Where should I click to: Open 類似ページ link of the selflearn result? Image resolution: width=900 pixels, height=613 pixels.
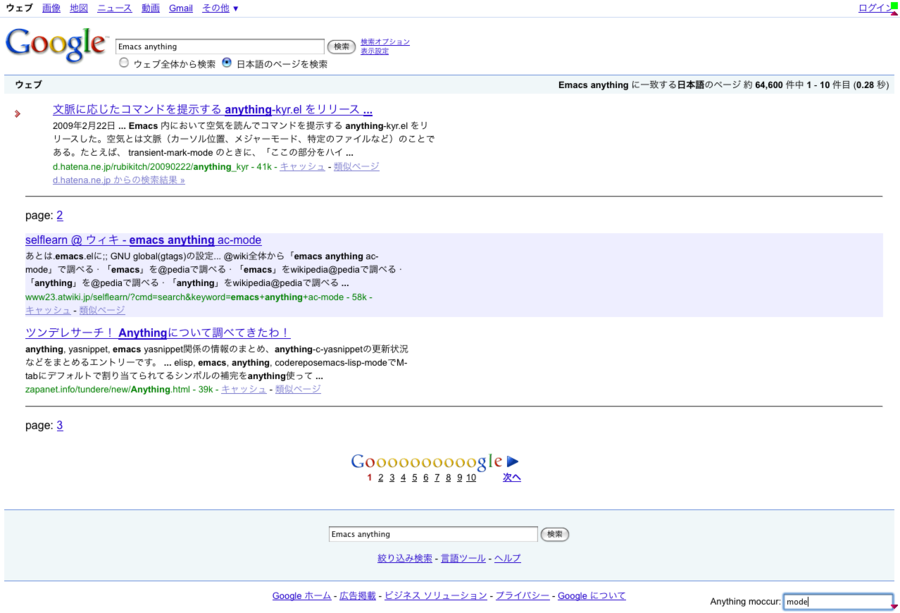point(102,310)
